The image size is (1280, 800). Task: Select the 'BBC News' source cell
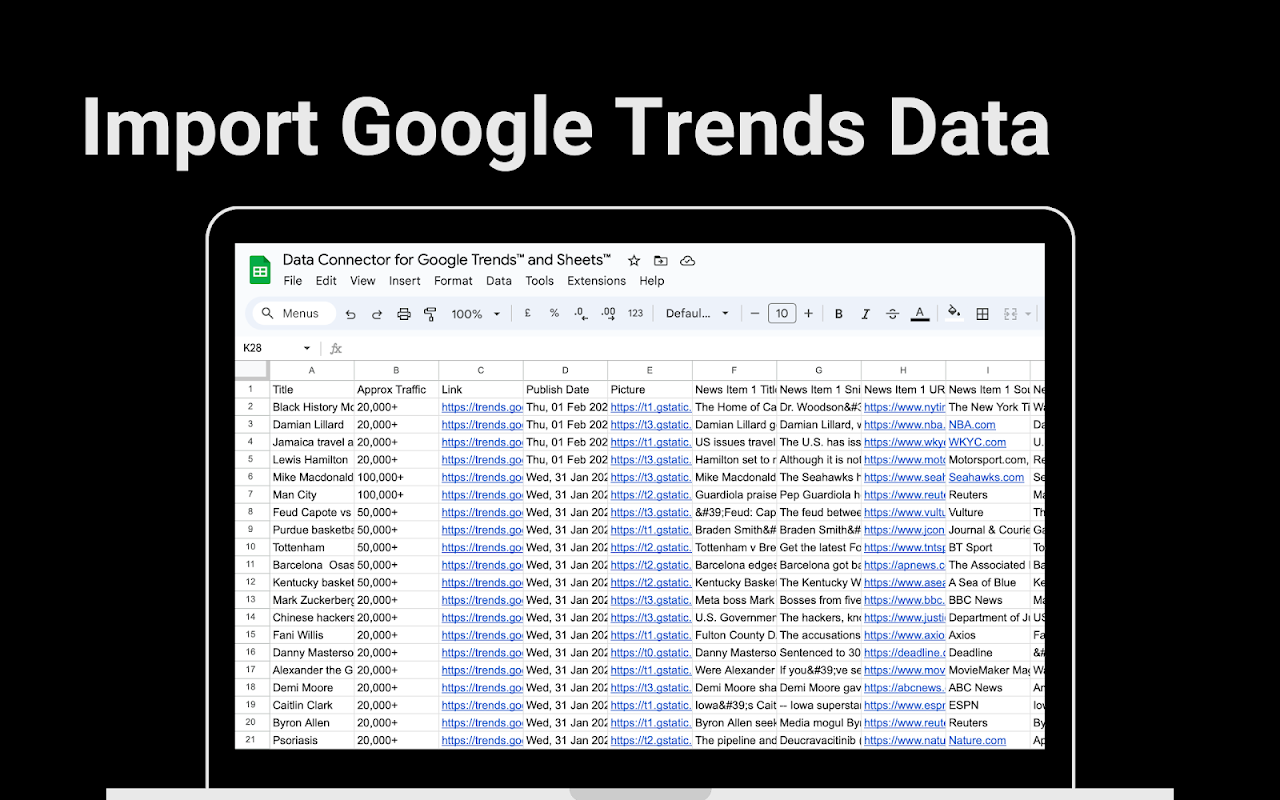[x=987, y=600]
